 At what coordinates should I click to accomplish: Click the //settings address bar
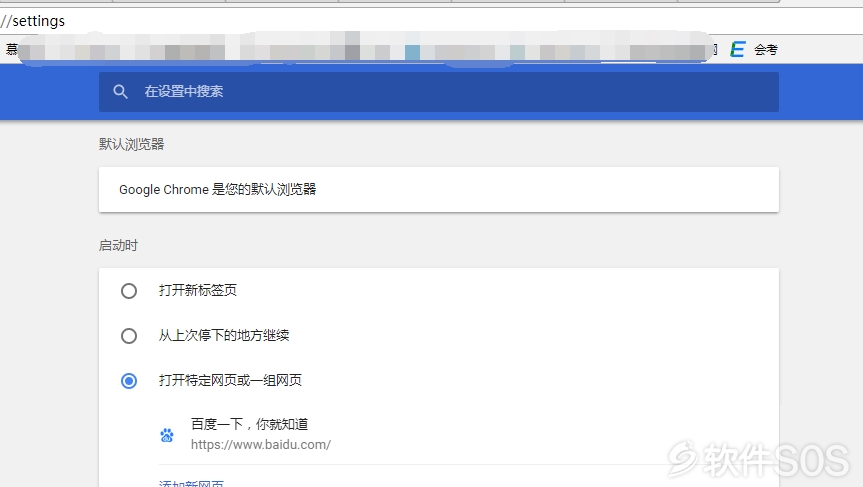pos(432,21)
